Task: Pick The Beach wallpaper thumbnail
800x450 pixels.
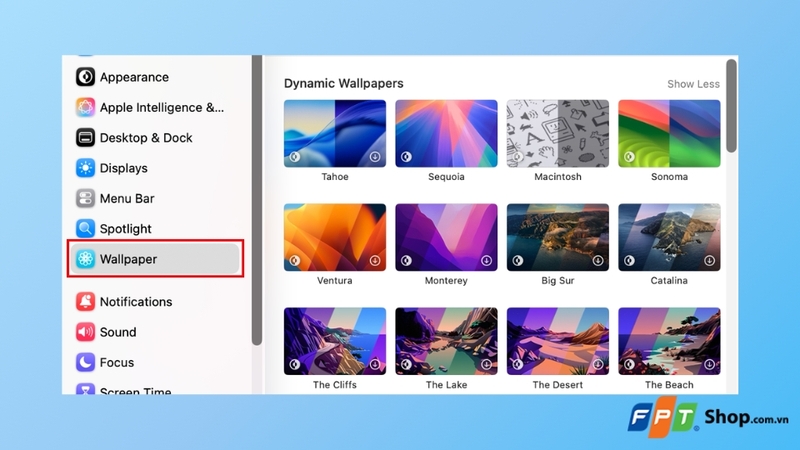Action: 669,341
